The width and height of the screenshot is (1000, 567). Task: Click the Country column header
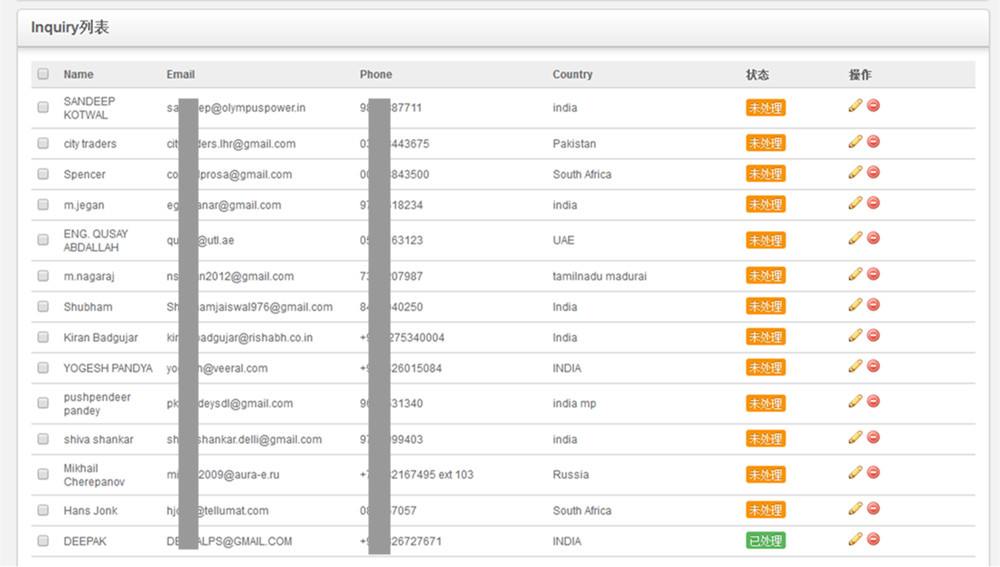(x=572, y=74)
